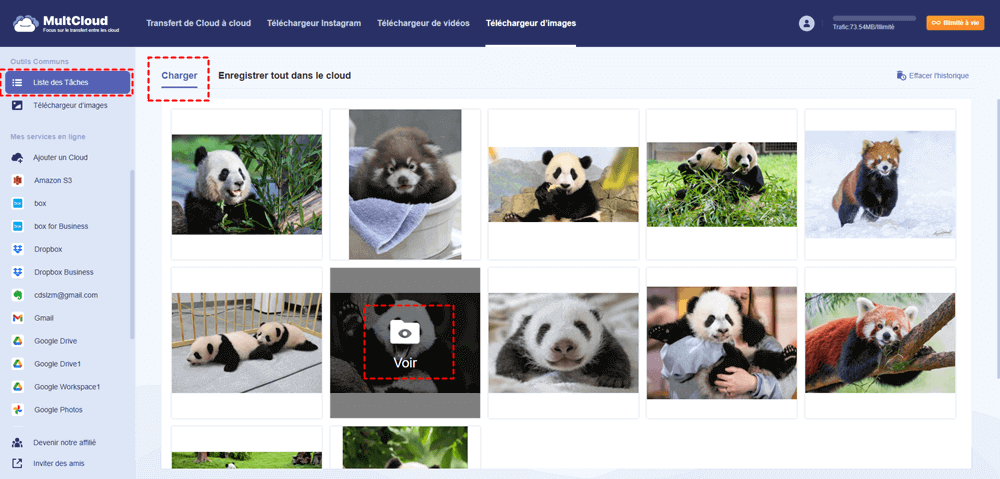Open two baby pandas lying thumbnail
This screenshot has height=479, width=1000.
click(247, 343)
